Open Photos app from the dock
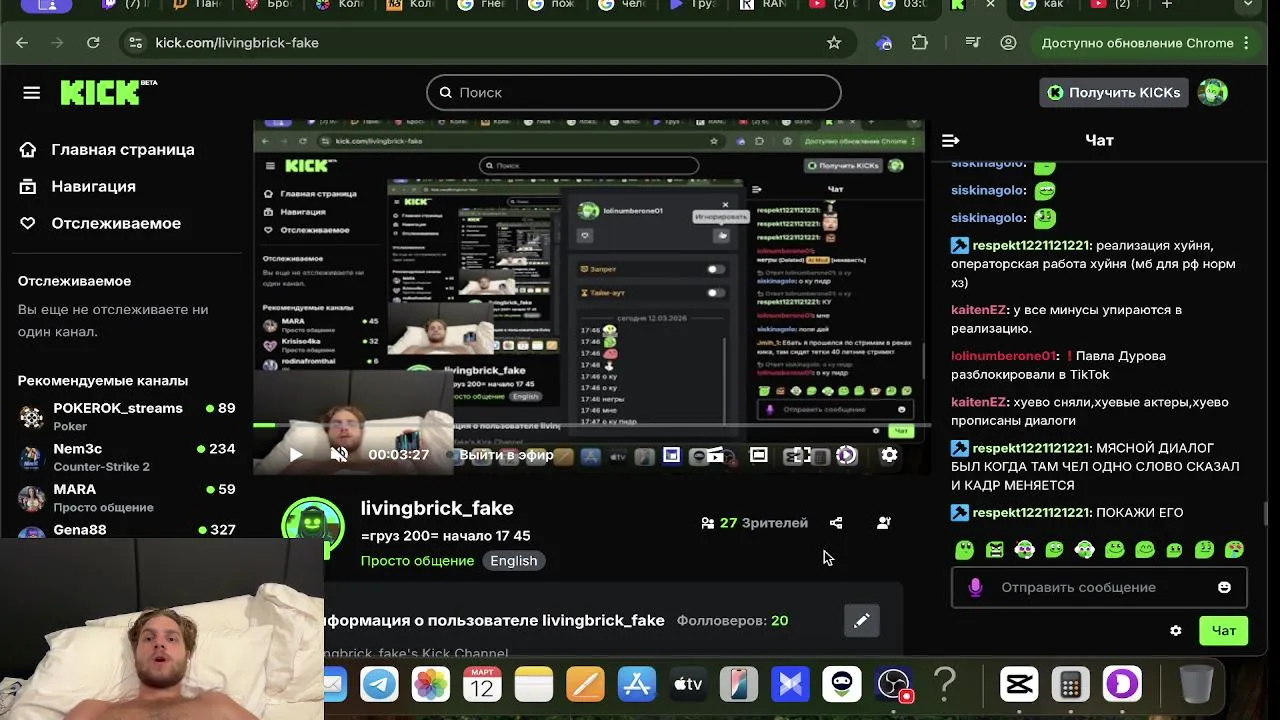The height and width of the screenshot is (720, 1280). (x=431, y=685)
